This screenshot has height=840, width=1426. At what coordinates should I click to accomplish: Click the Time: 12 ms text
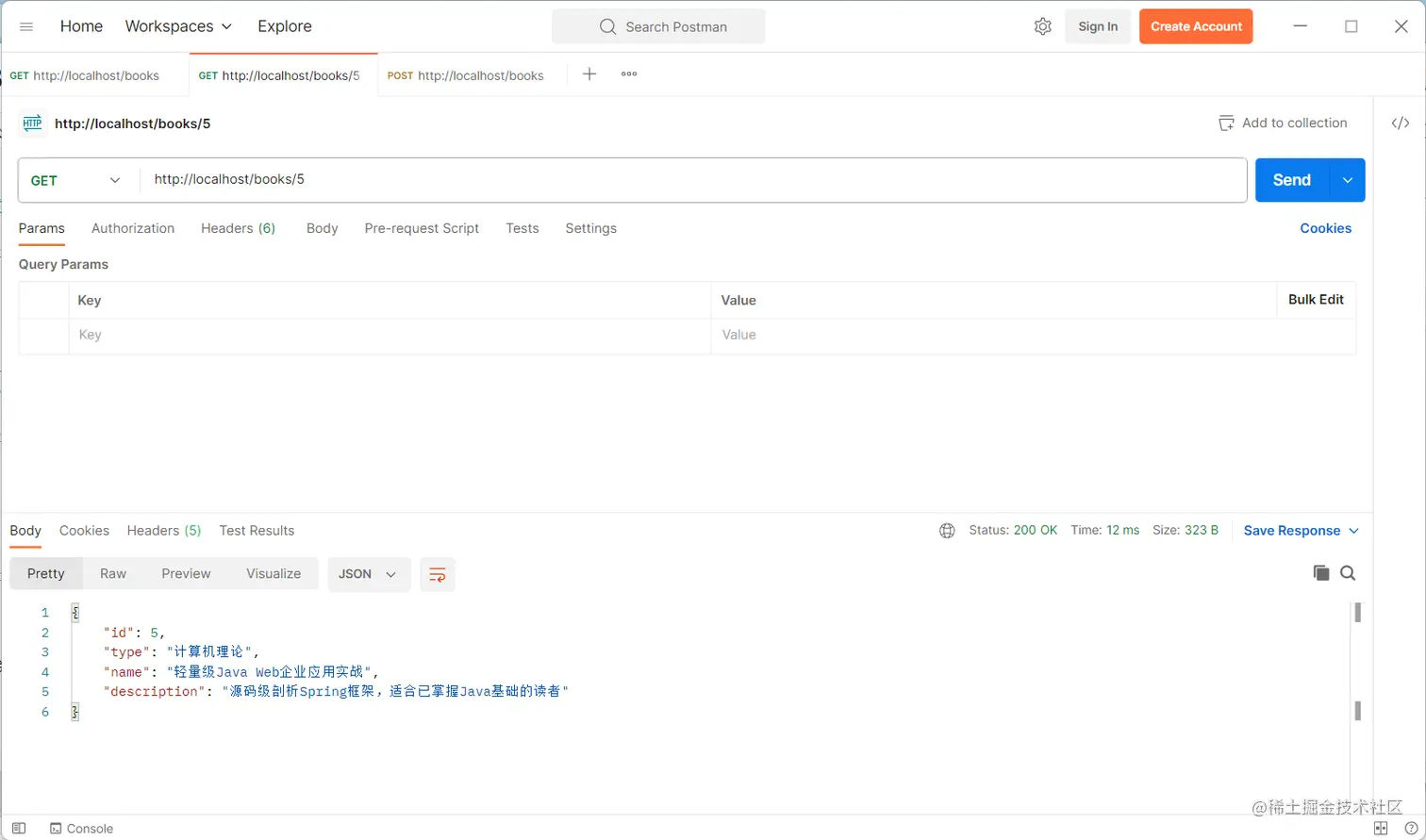click(1105, 531)
